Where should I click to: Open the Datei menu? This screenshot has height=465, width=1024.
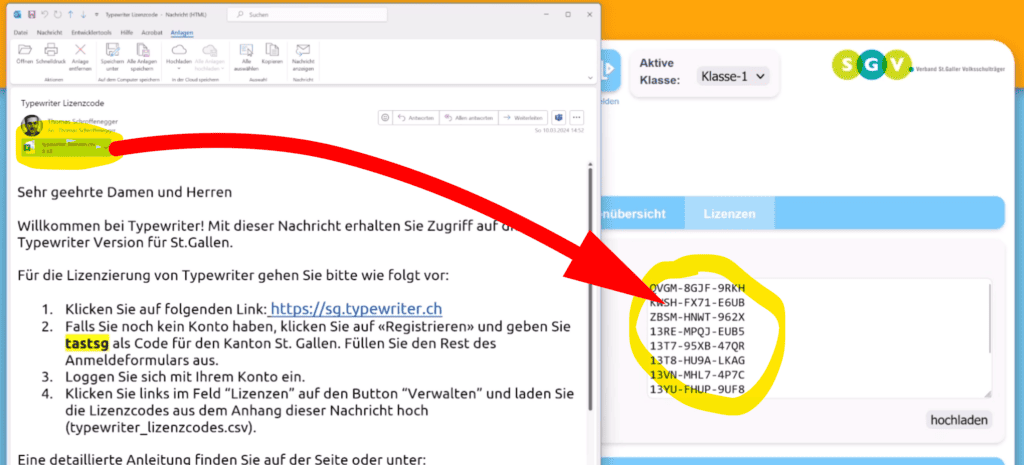click(x=21, y=32)
